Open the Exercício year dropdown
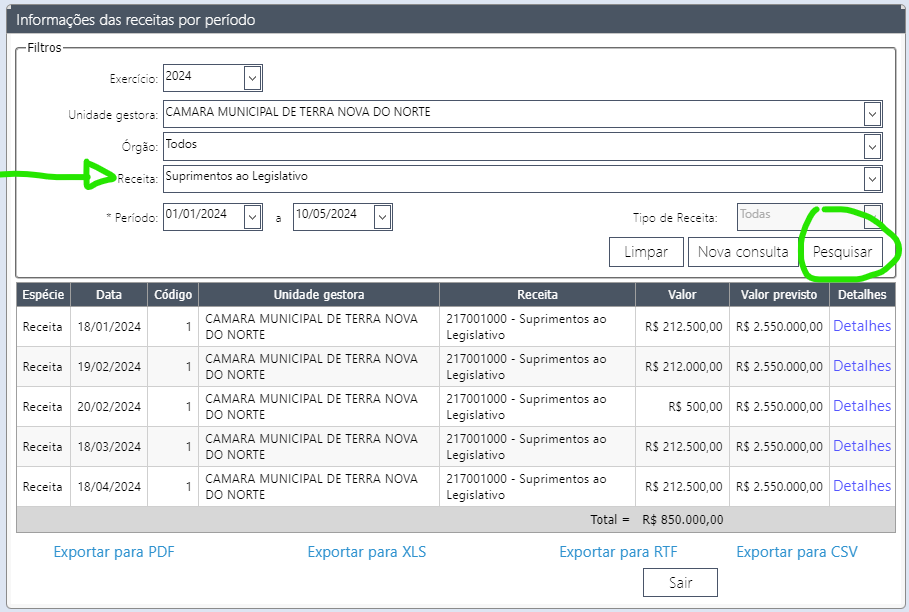This screenshot has width=909, height=612. coord(252,78)
